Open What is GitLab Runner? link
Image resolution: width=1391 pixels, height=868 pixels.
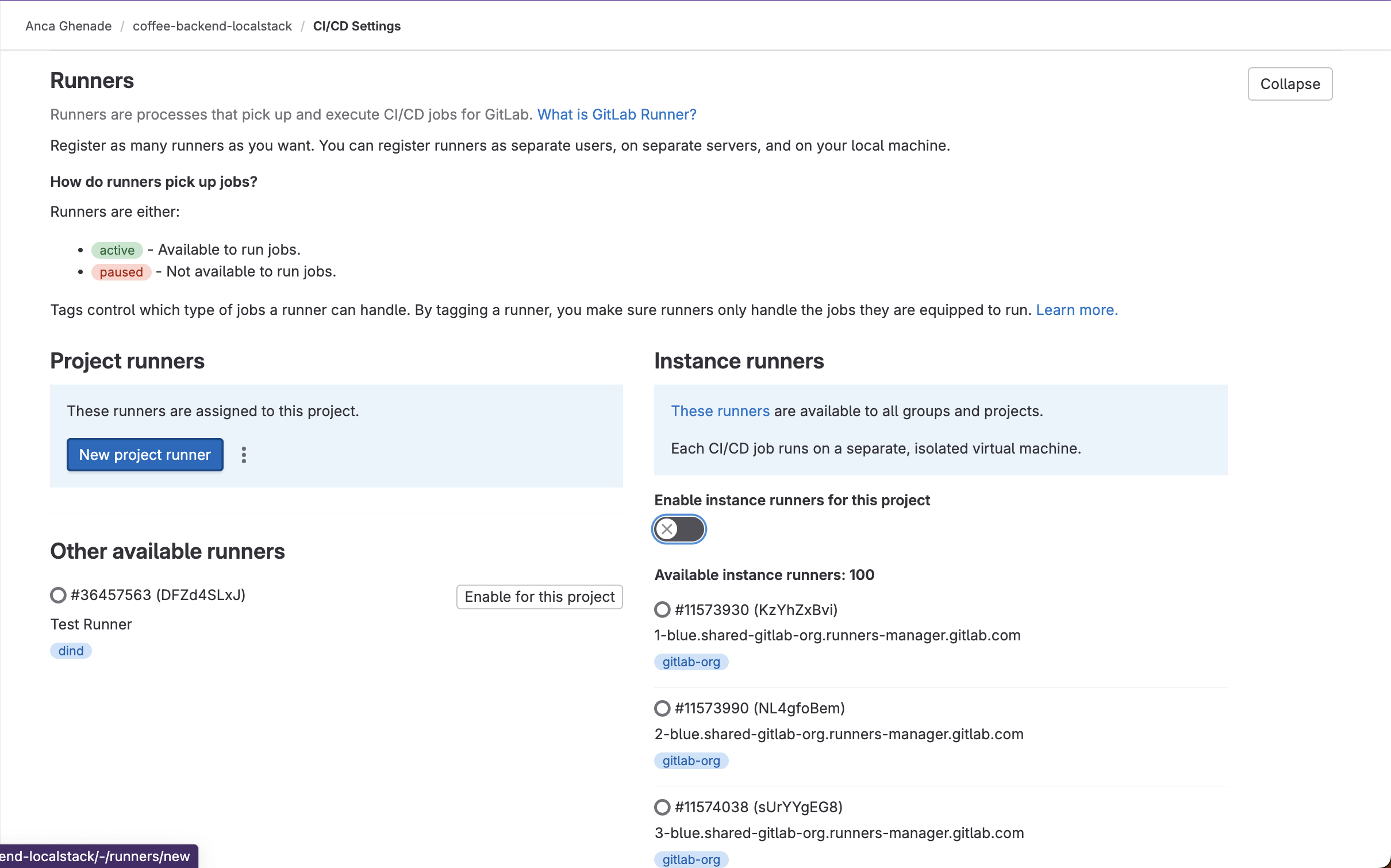(617, 114)
